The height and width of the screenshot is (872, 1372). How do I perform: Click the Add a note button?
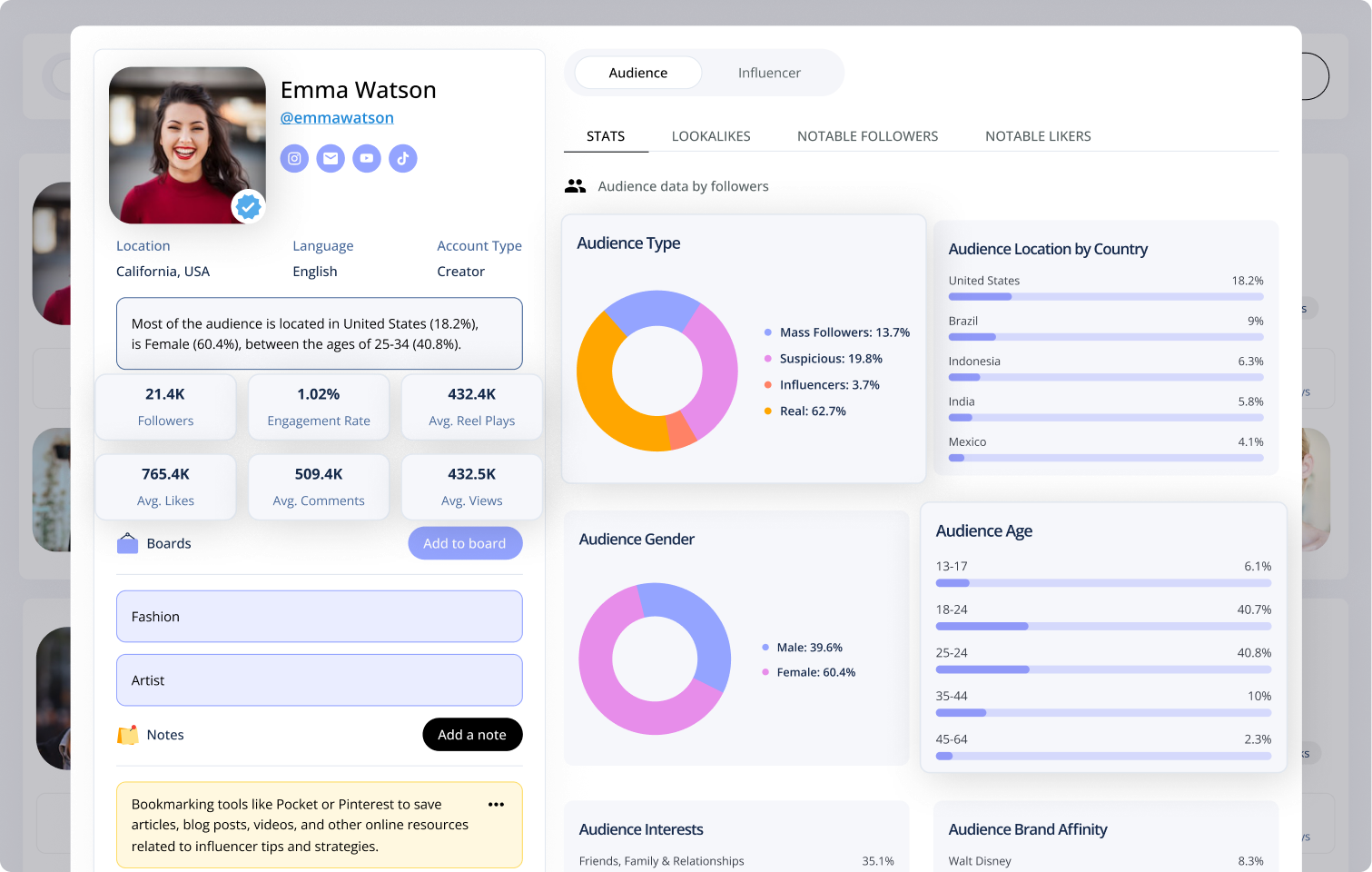tap(472, 735)
